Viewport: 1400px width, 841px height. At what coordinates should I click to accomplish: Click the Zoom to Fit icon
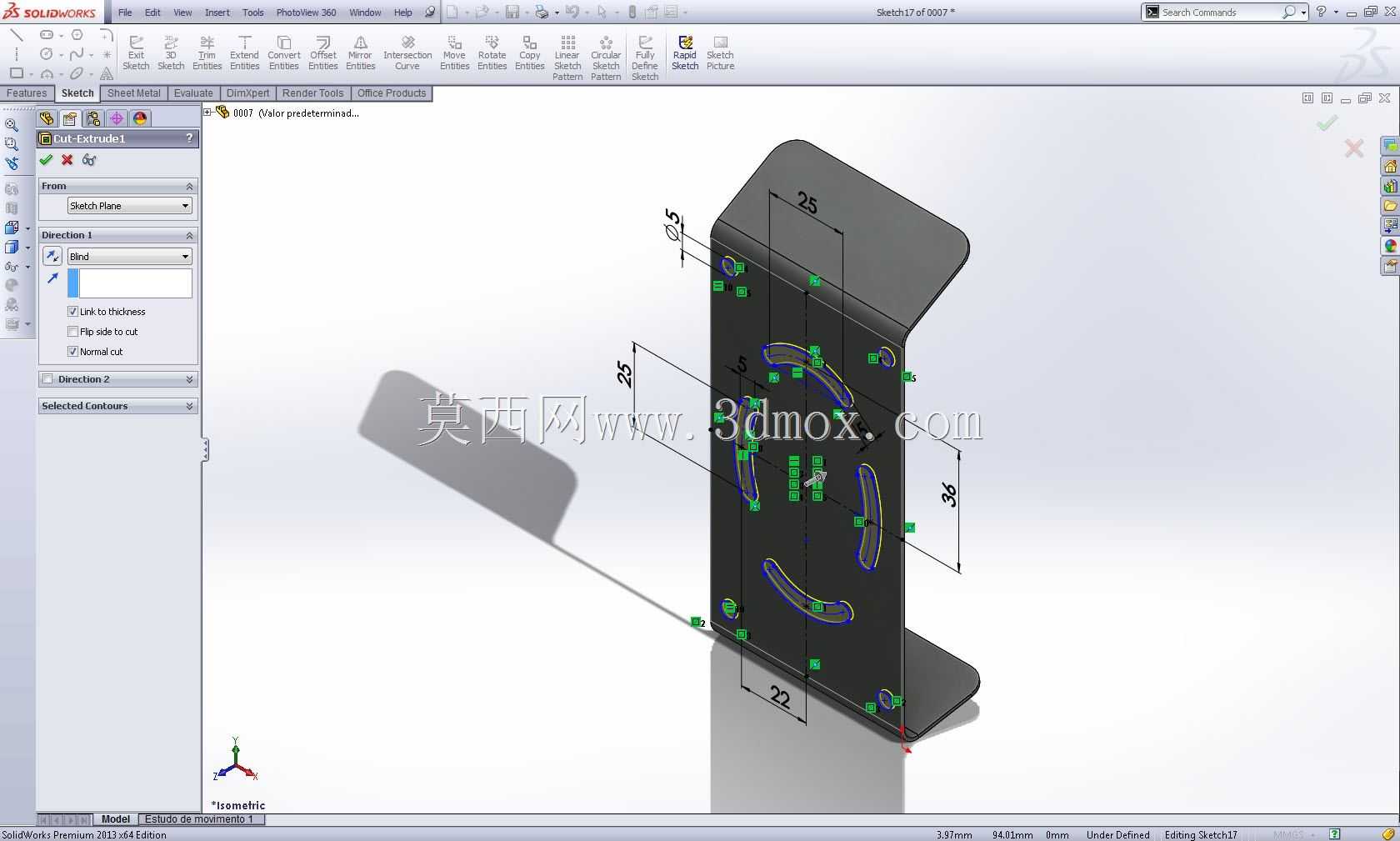click(x=12, y=125)
